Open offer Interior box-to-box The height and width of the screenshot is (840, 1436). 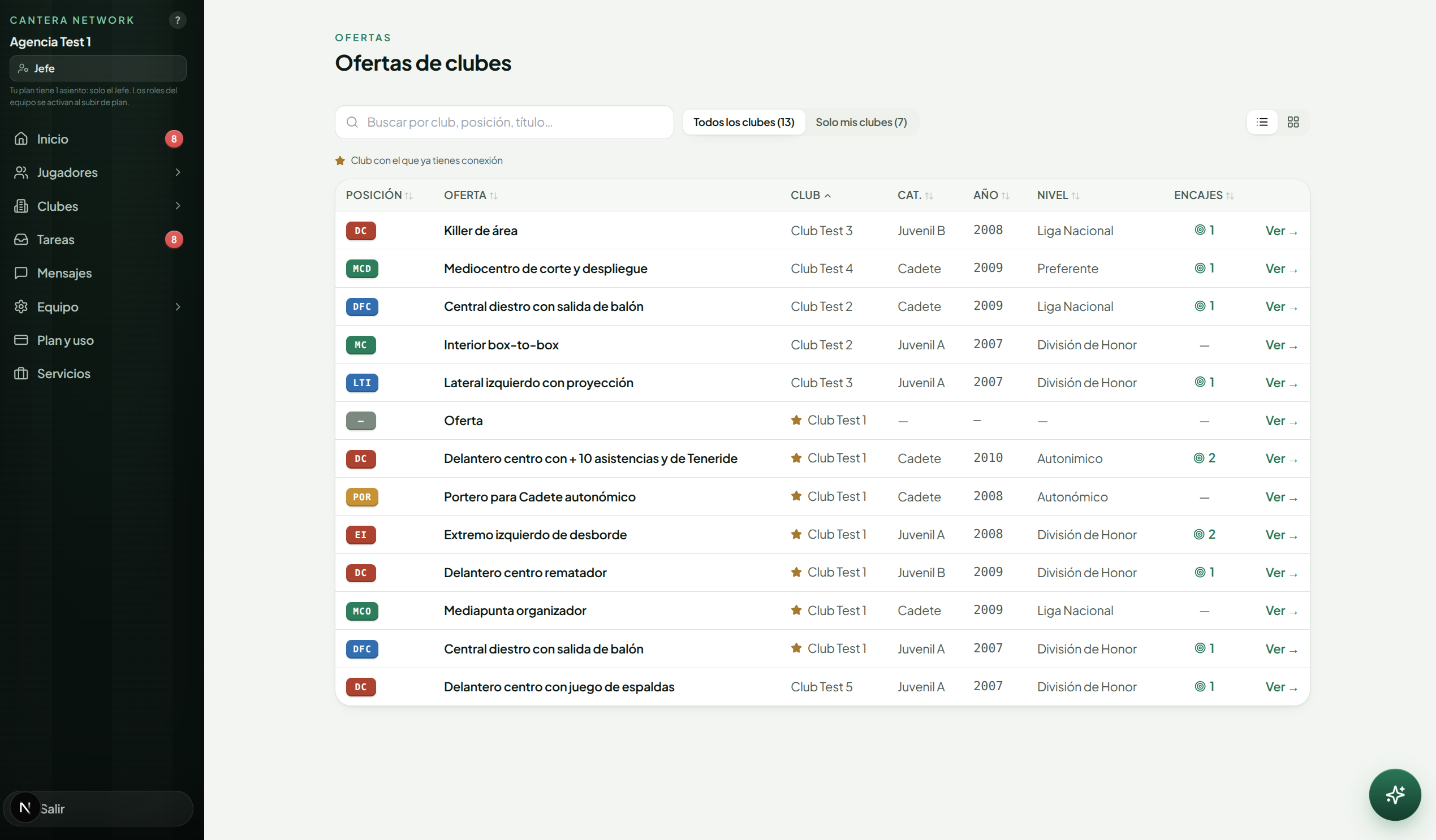pos(501,345)
